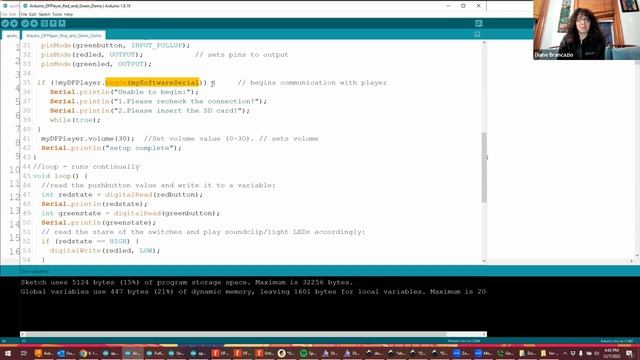The image size is (640, 360).
Task: Click the console scrollbar left arrow
Action: (x=22, y=334)
